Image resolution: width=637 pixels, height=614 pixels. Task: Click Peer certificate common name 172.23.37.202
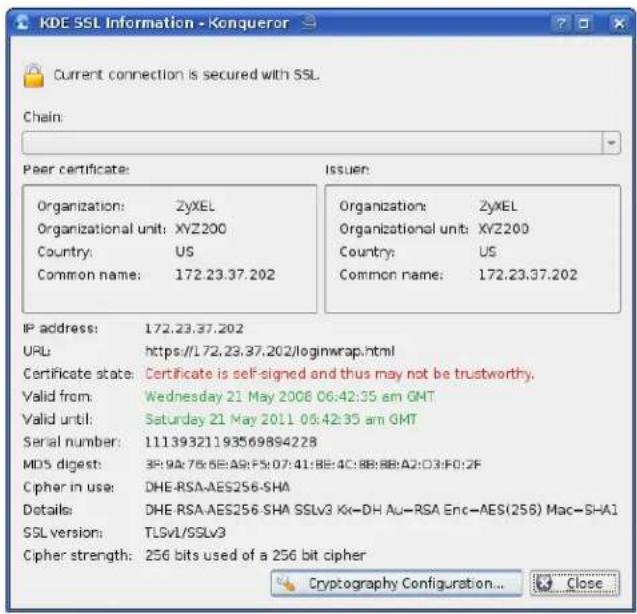click(225, 275)
